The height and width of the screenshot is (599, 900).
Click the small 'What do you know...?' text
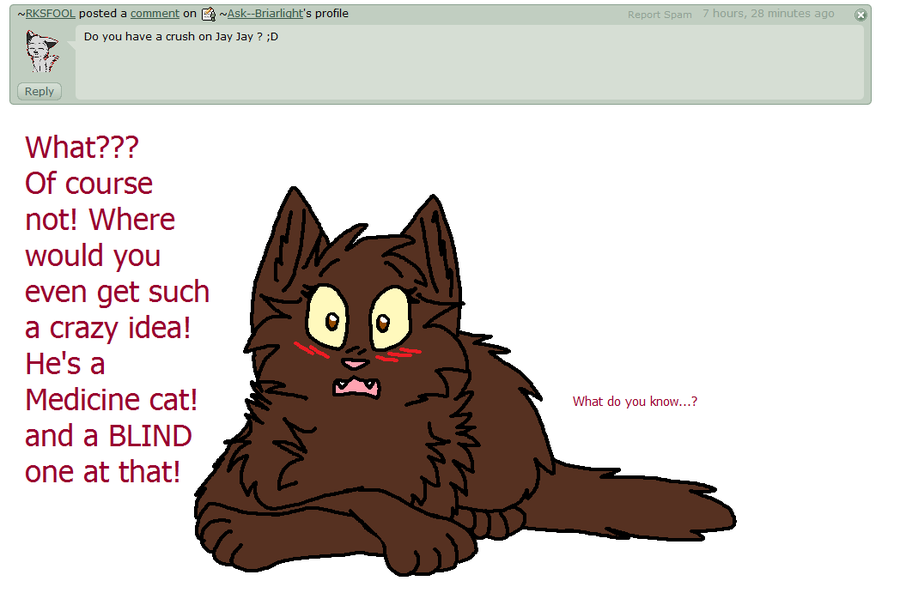click(634, 402)
